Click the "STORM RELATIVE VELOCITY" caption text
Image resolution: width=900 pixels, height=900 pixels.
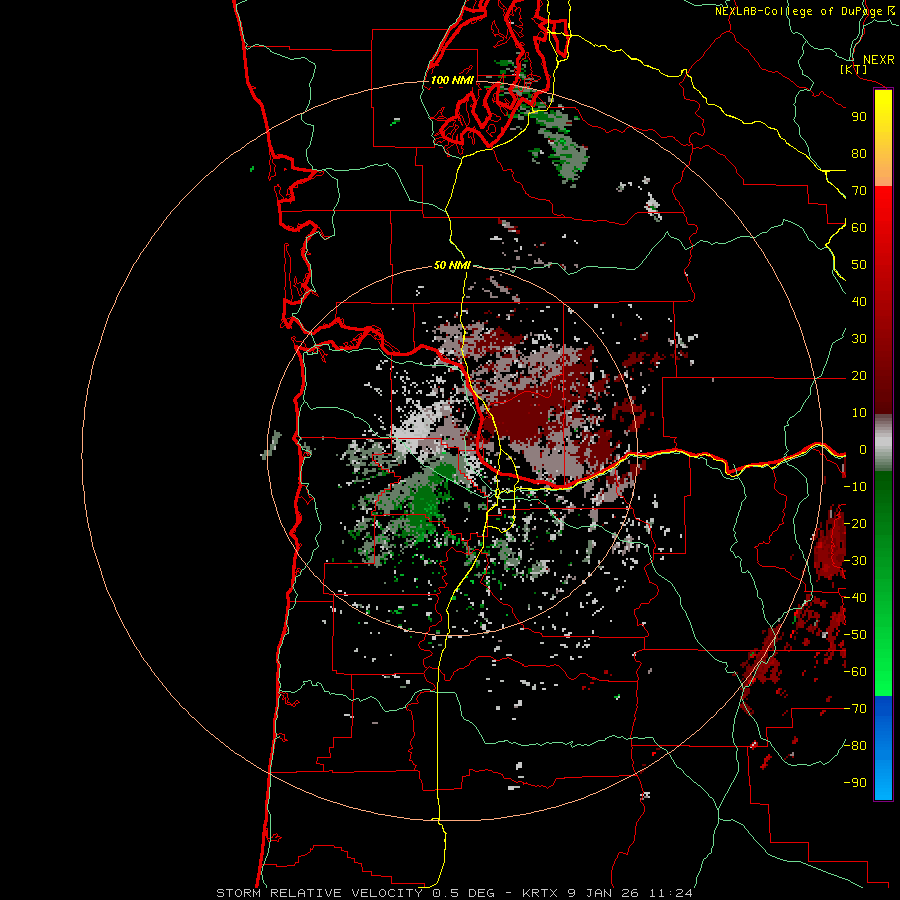(319, 893)
